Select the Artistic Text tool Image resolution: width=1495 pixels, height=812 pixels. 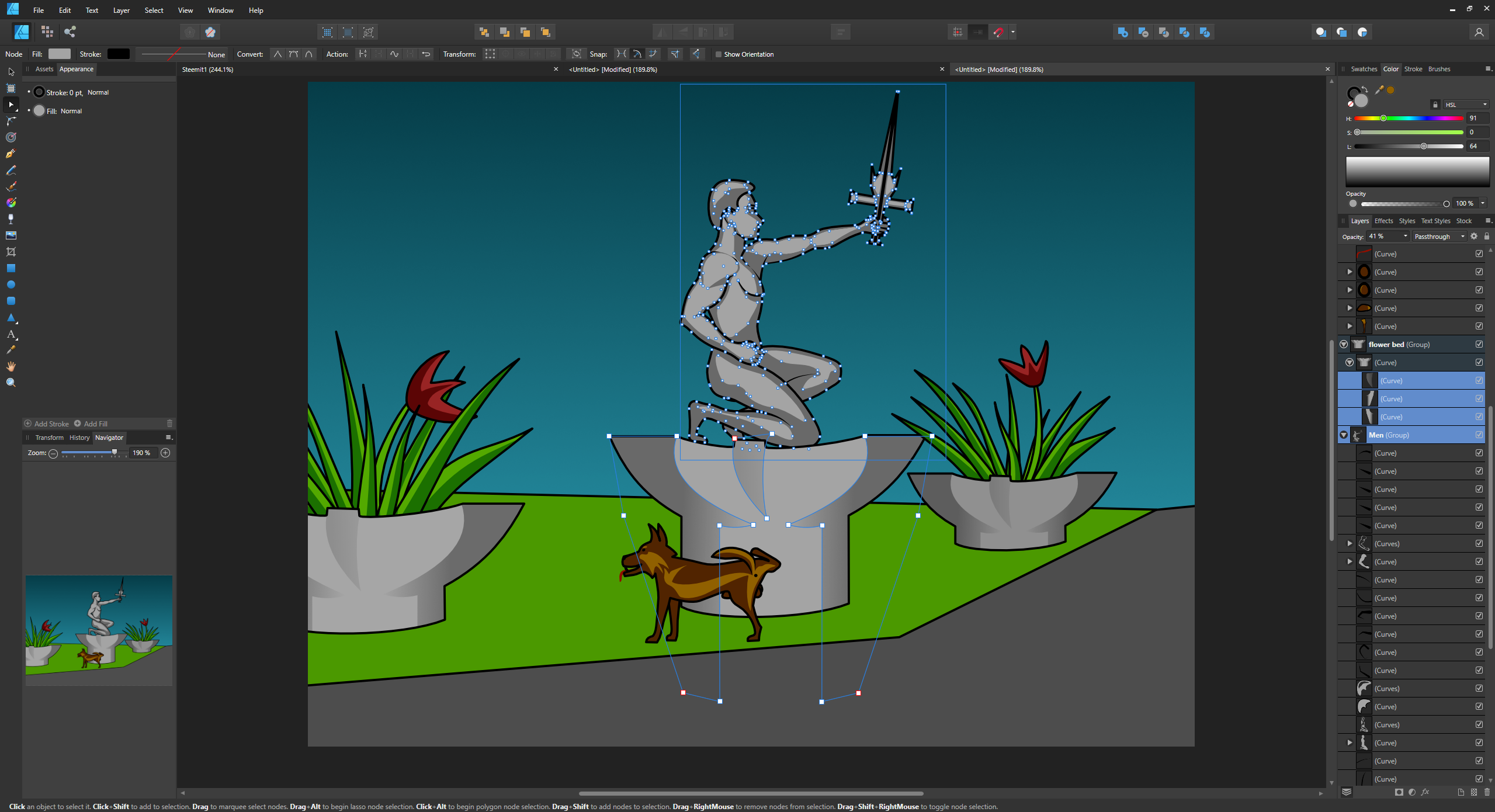(x=11, y=334)
